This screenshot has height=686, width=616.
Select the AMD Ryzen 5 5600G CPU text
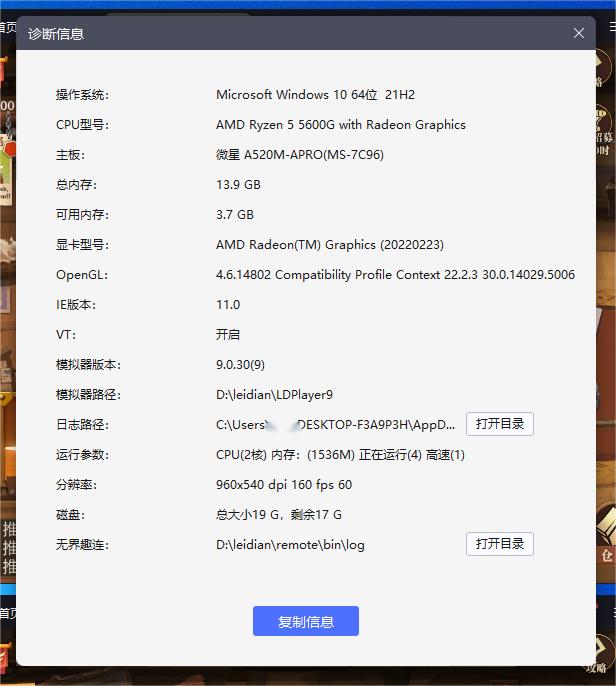pyautogui.click(x=340, y=125)
